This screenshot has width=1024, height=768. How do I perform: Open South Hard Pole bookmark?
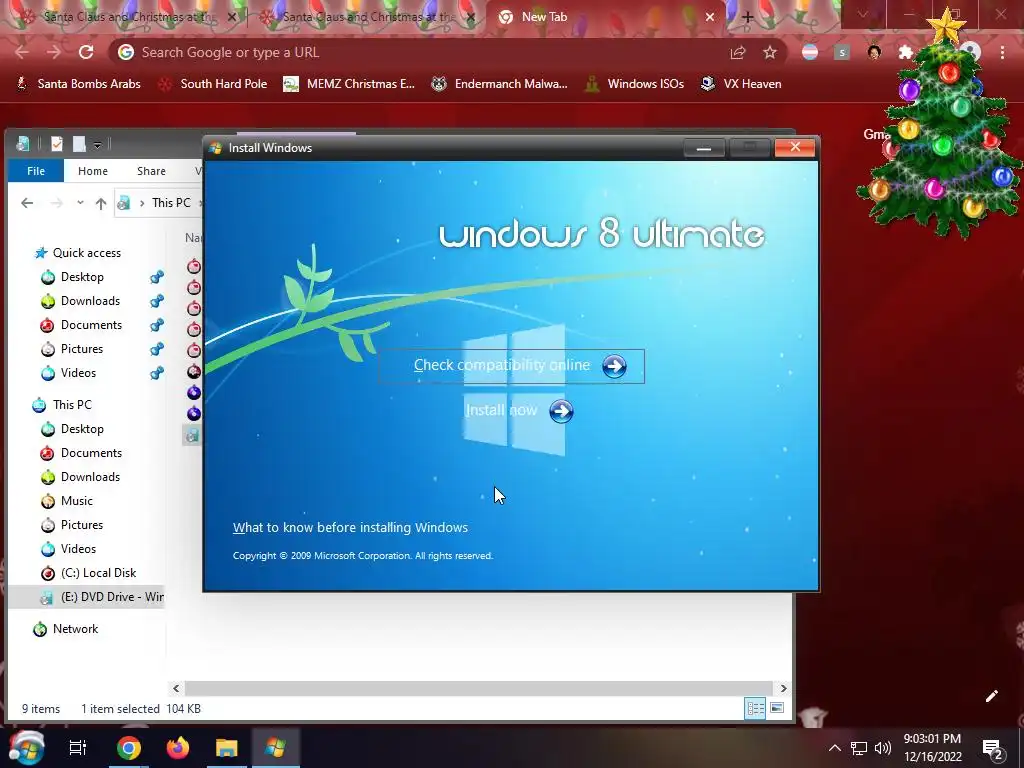(x=213, y=84)
